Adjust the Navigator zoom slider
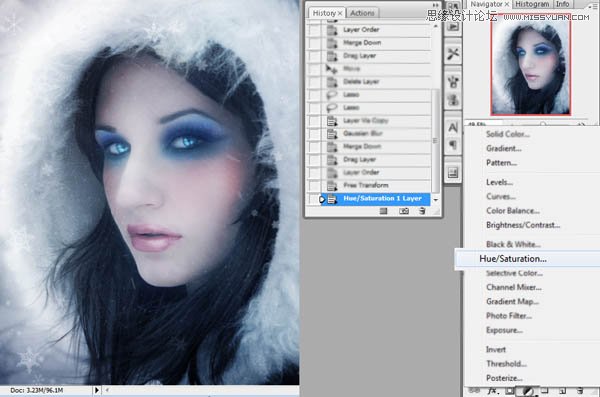The image size is (600, 397). pos(543,124)
